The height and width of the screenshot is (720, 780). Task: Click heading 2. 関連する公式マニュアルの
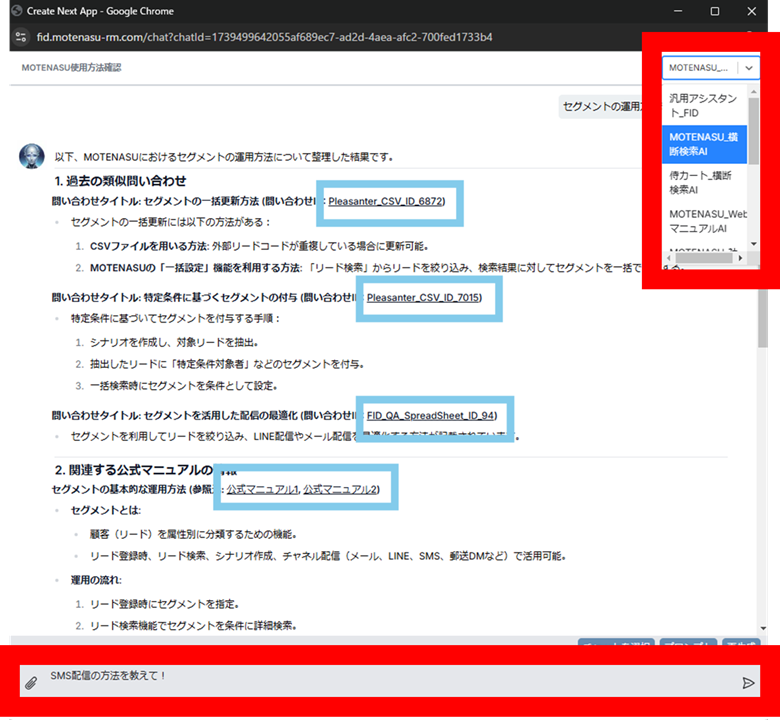(134, 470)
